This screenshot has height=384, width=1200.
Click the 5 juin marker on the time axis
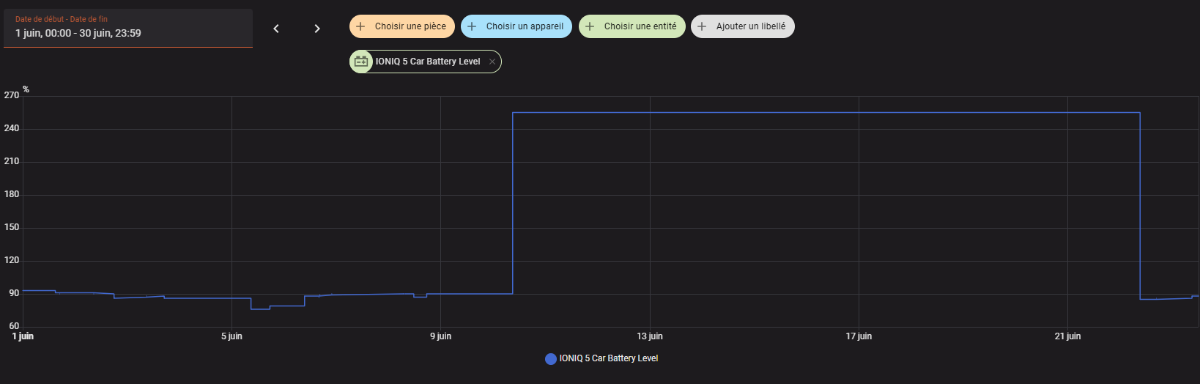[x=231, y=336]
